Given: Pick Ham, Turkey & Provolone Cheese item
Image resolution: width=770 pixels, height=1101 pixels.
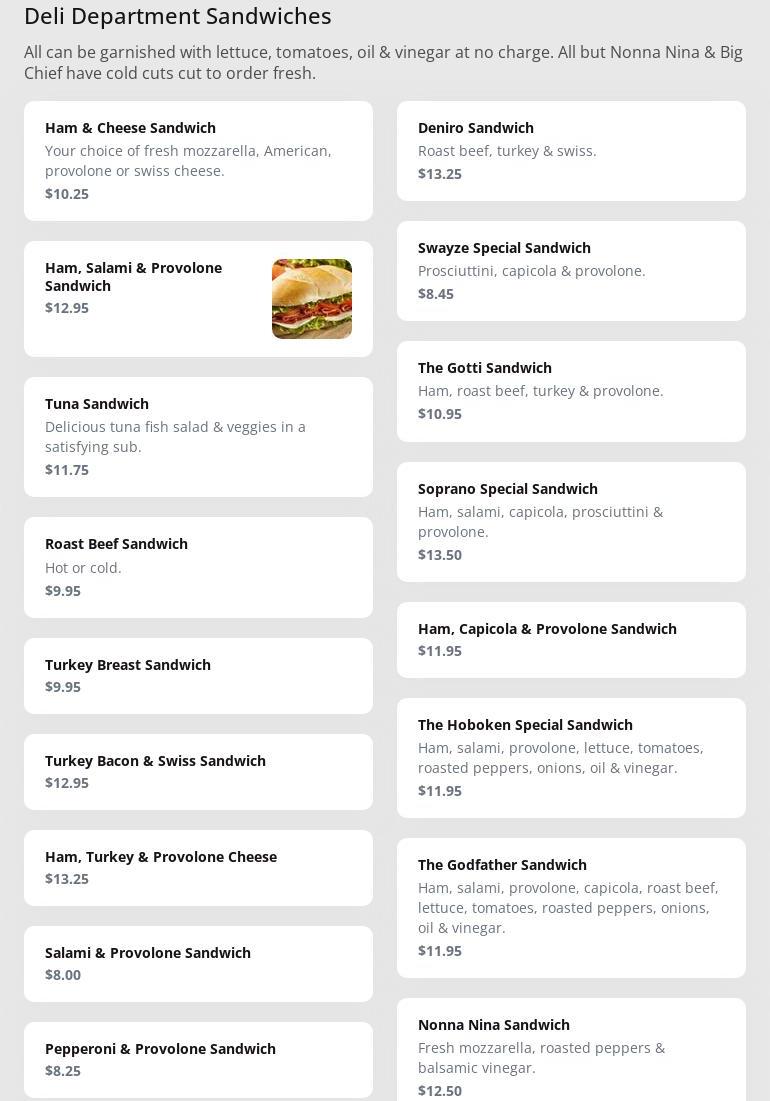Looking at the screenshot, I should click(x=198, y=867).
